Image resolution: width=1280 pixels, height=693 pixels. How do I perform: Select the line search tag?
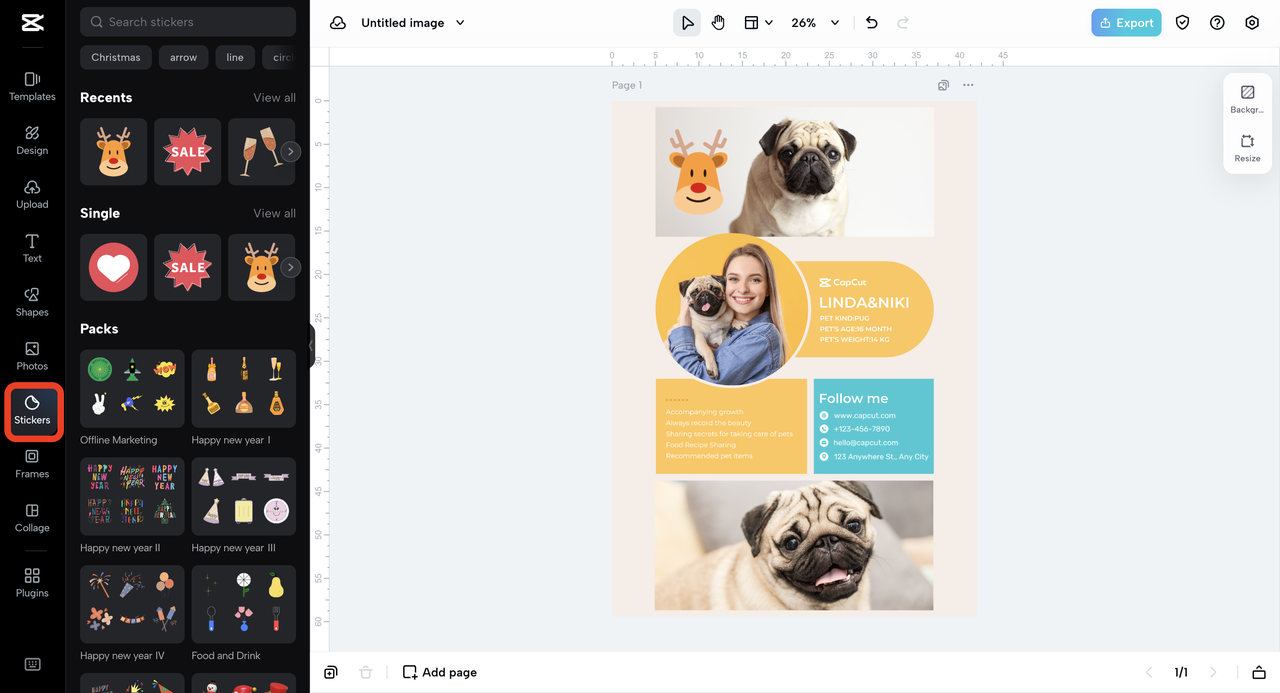[235, 57]
